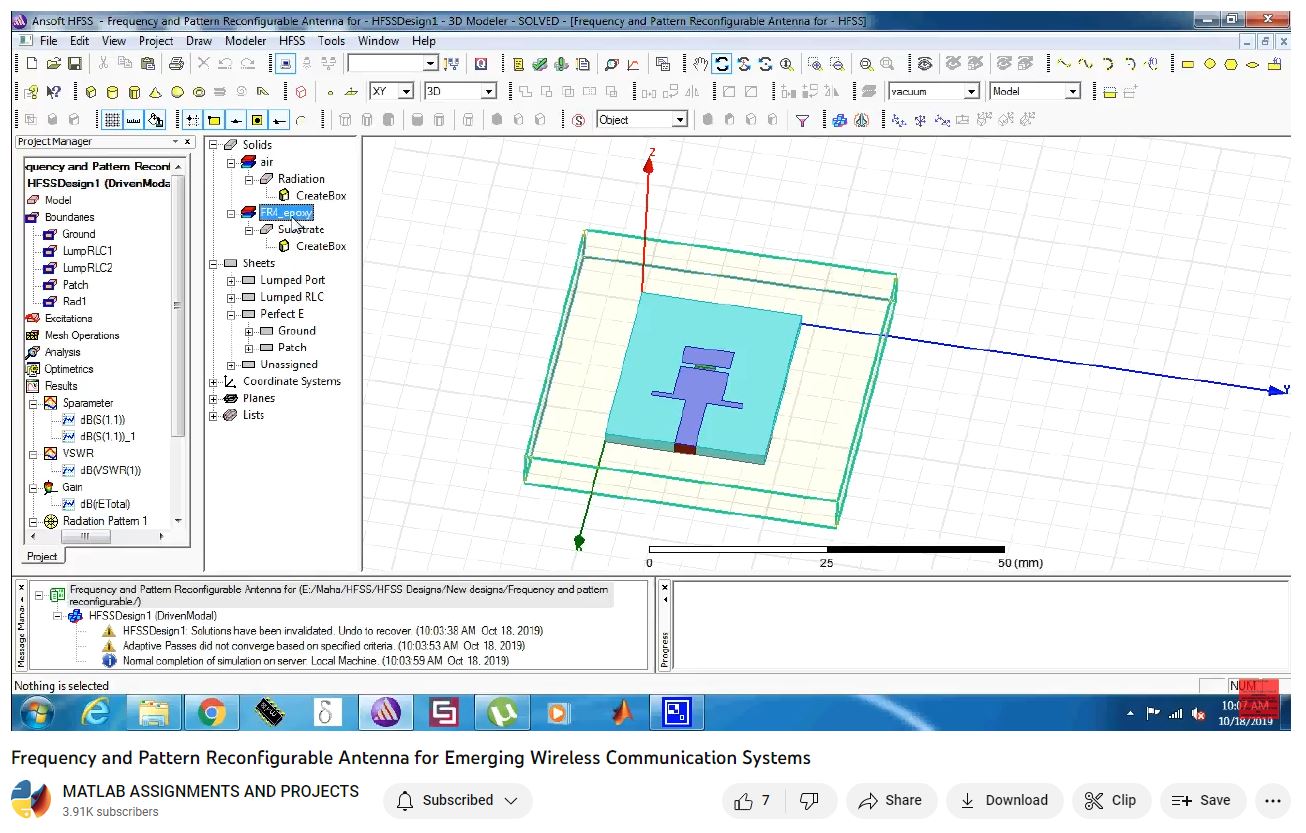
Task: Collapse the Sparameter results node
Action: (x=33, y=403)
